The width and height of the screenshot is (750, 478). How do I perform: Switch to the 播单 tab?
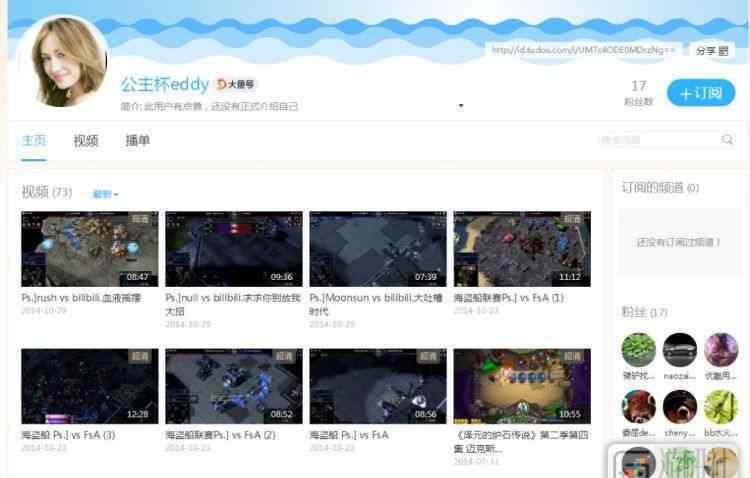(x=137, y=140)
